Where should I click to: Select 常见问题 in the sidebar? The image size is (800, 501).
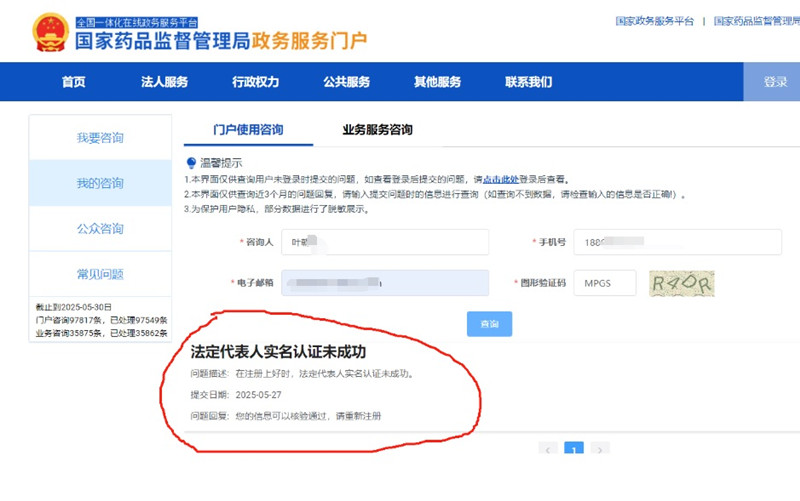coord(100,274)
